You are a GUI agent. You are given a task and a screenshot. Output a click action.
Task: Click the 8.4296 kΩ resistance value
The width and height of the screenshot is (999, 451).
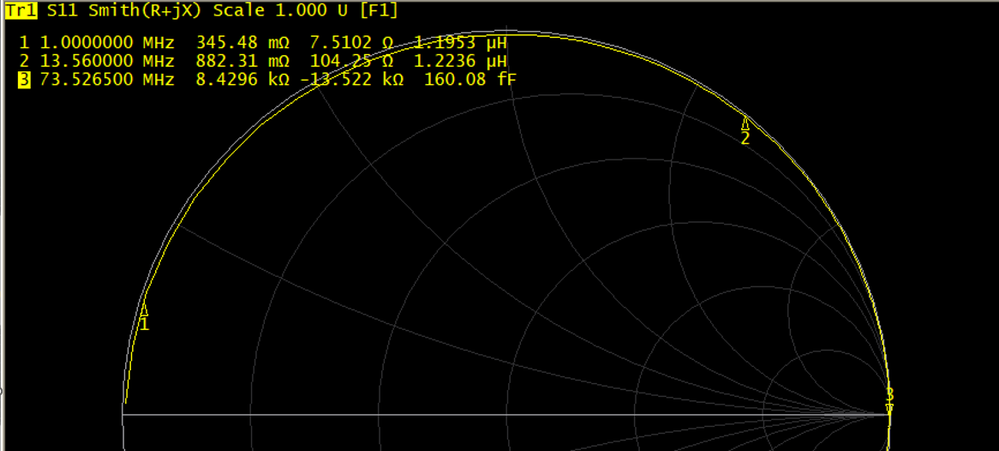tap(243, 80)
